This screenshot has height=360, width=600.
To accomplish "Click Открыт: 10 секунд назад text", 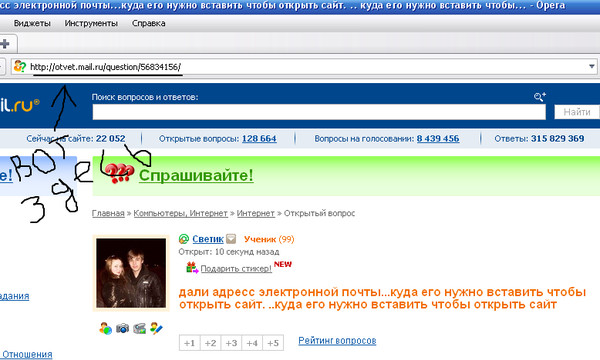I will click(x=228, y=252).
